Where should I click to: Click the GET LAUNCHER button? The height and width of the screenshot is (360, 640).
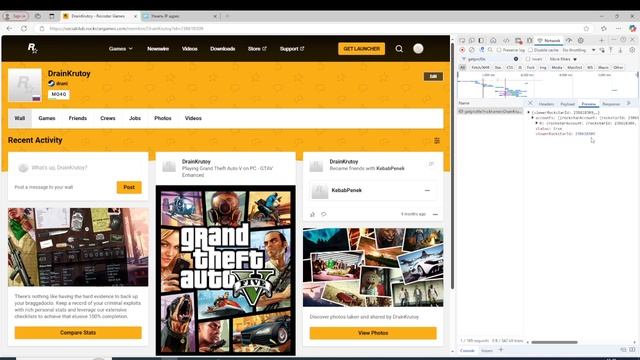361,49
